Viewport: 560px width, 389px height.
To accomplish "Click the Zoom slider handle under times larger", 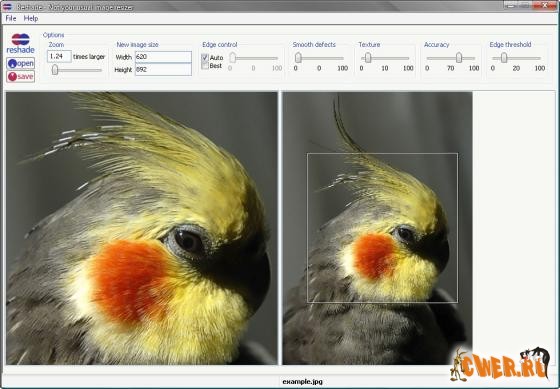I will (55, 70).
